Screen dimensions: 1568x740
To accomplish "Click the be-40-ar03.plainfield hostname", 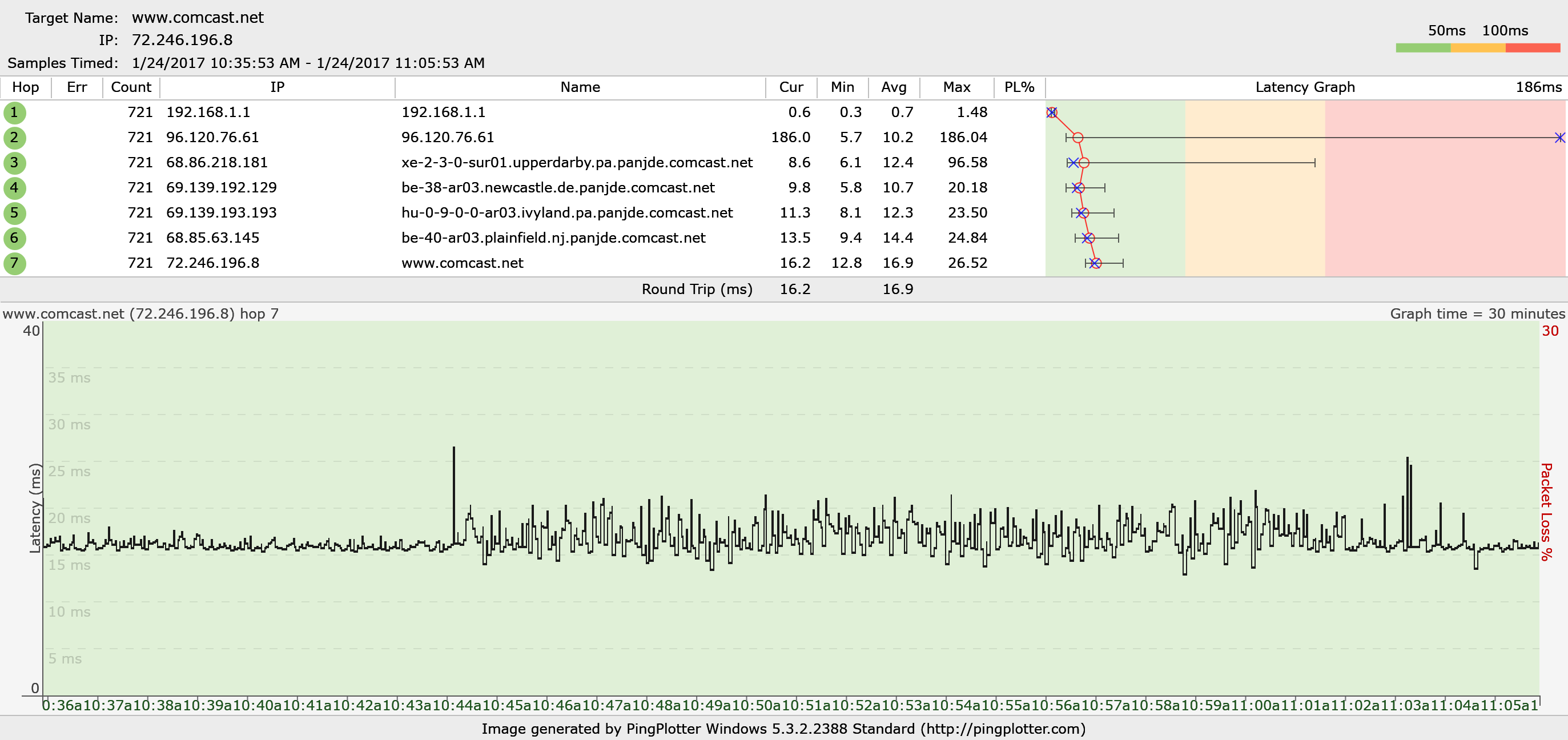I will 553,238.
